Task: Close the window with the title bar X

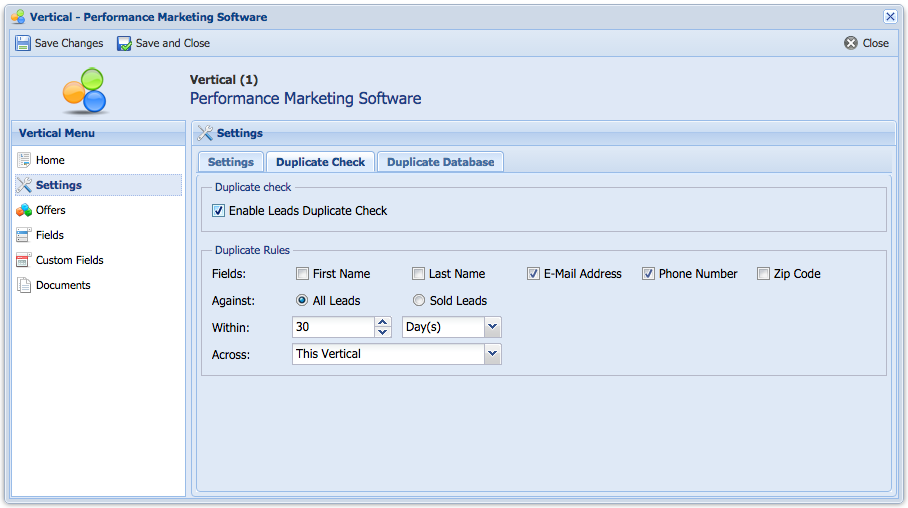Action: coord(890,17)
